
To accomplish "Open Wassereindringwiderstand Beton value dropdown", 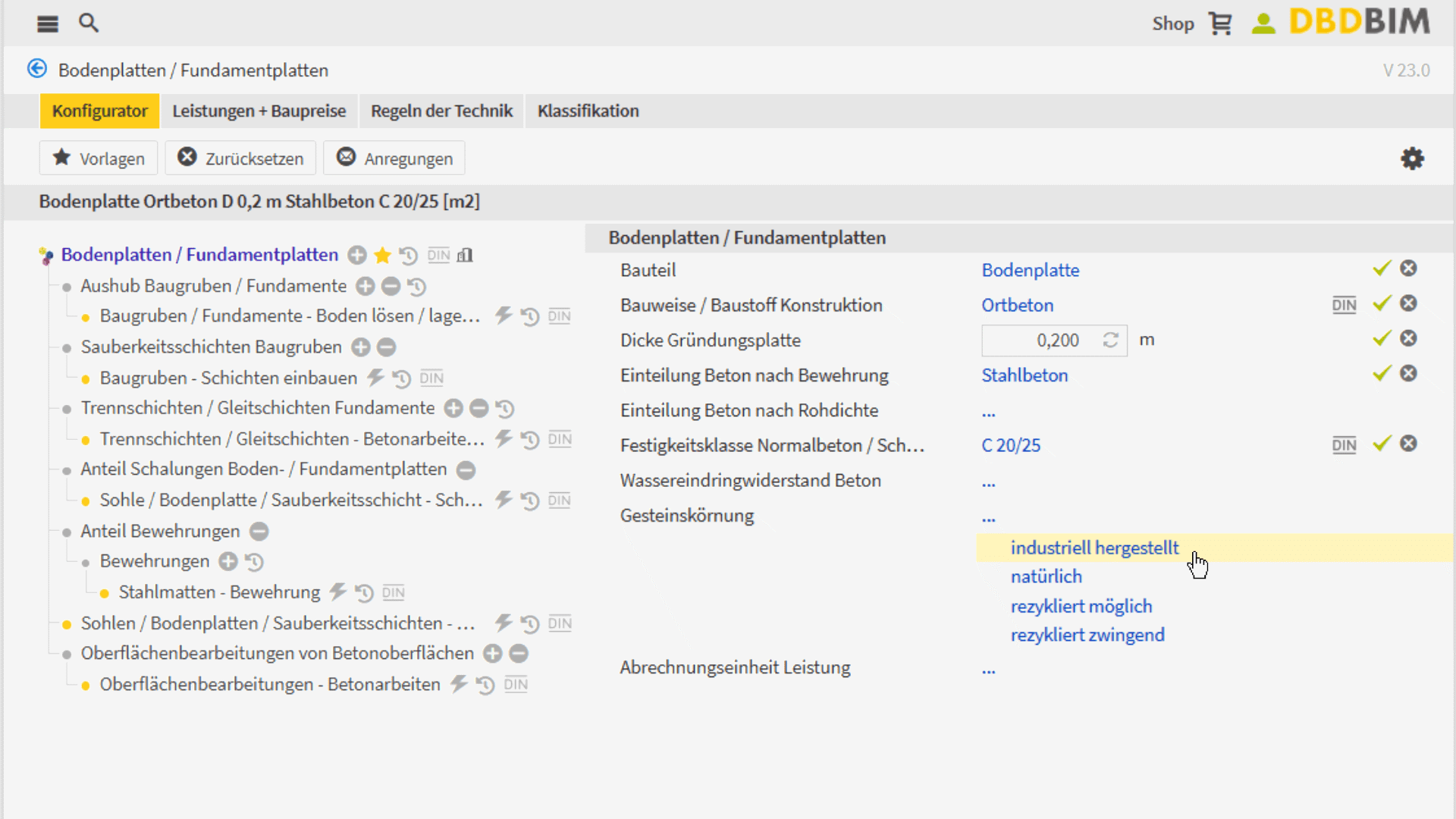I will (x=988, y=482).
